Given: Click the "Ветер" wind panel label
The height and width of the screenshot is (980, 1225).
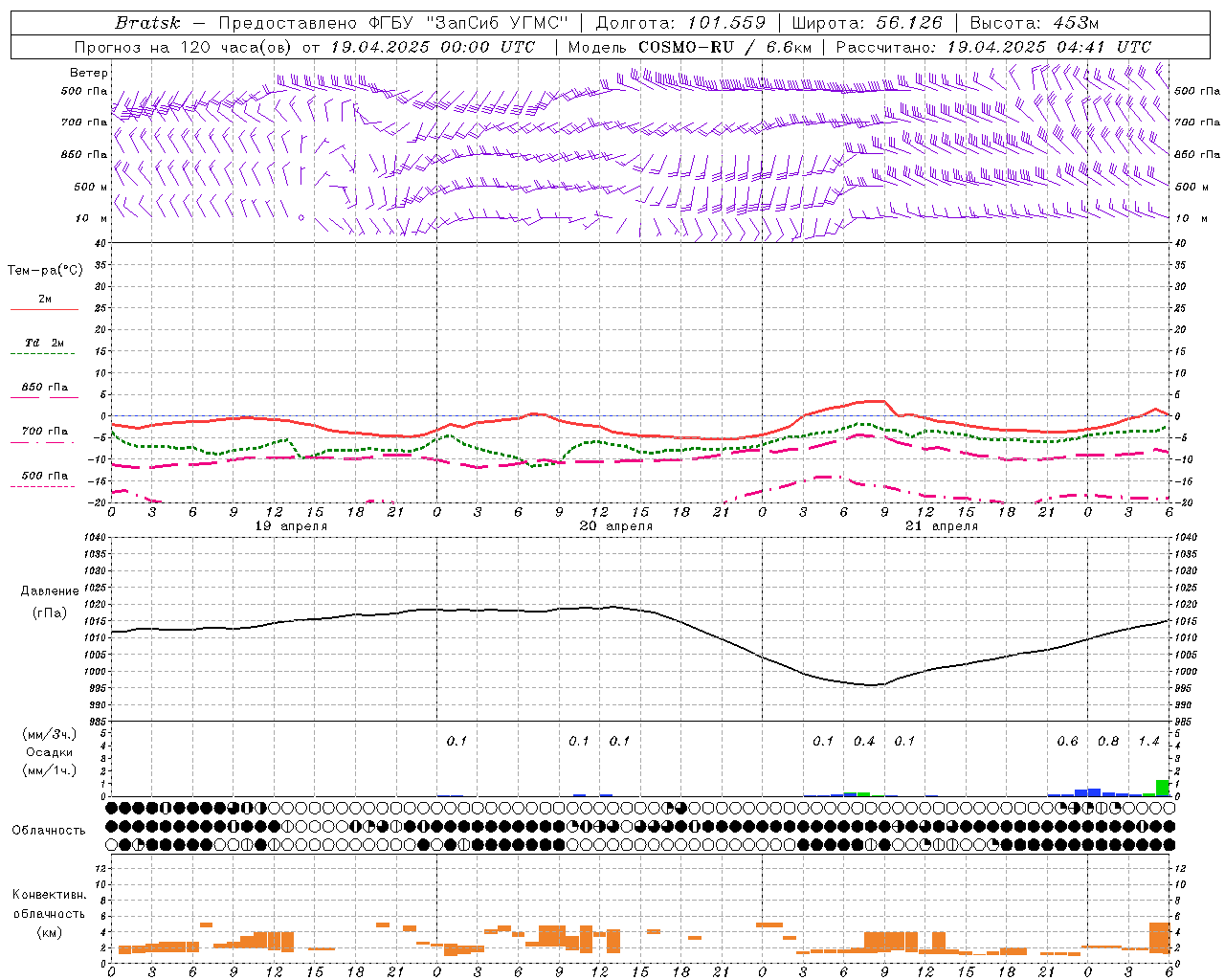Looking at the screenshot, I should pos(89,73).
